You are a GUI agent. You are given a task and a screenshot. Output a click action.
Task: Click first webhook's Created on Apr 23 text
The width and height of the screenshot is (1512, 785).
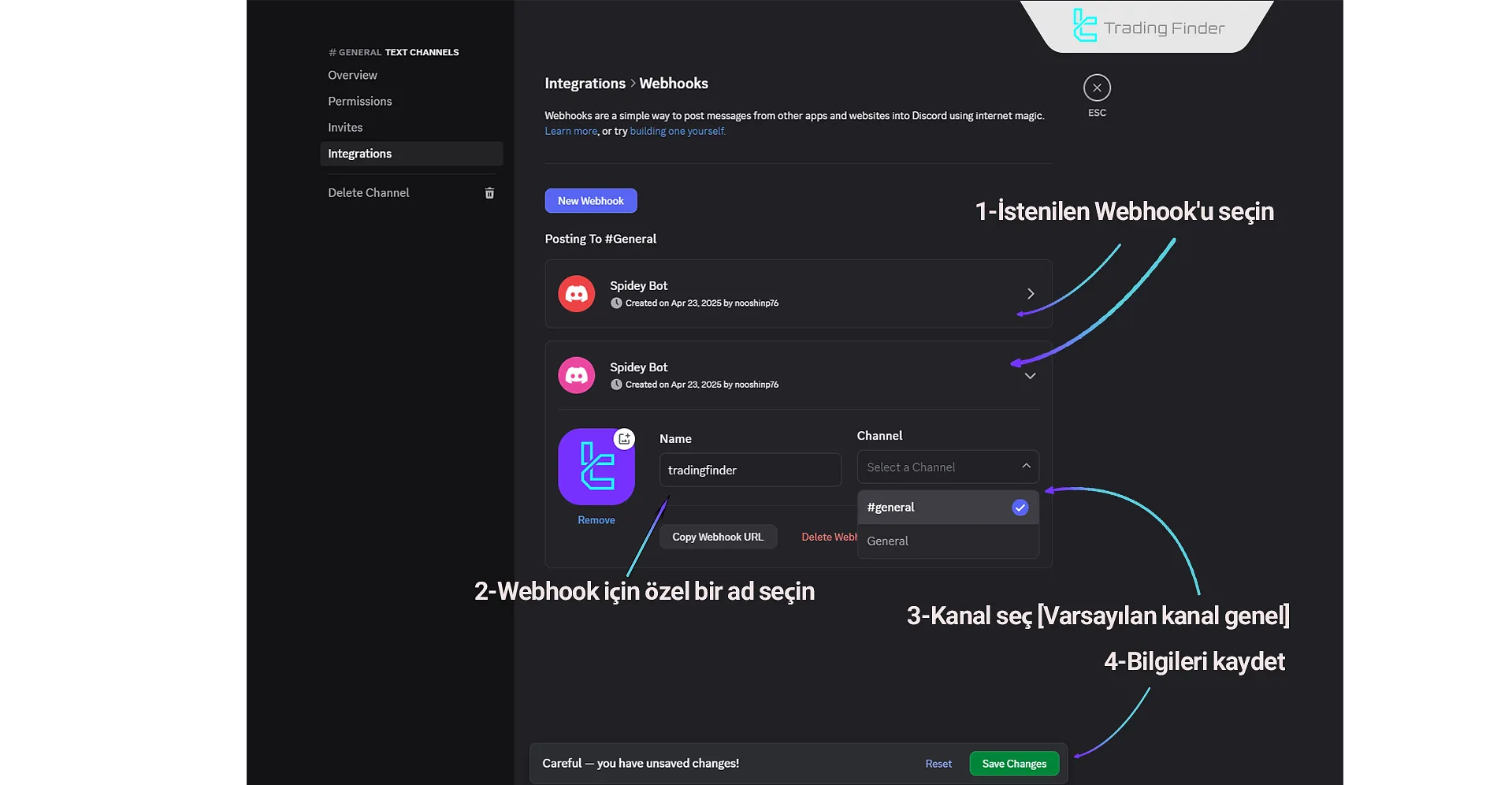(x=701, y=303)
